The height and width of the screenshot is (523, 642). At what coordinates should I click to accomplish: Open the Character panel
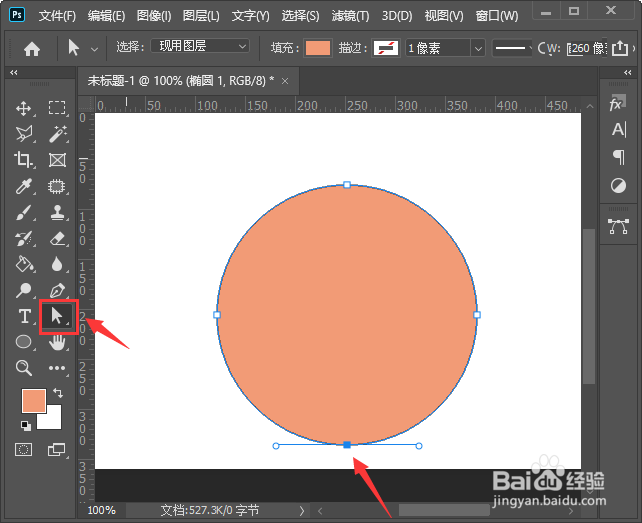click(x=619, y=130)
